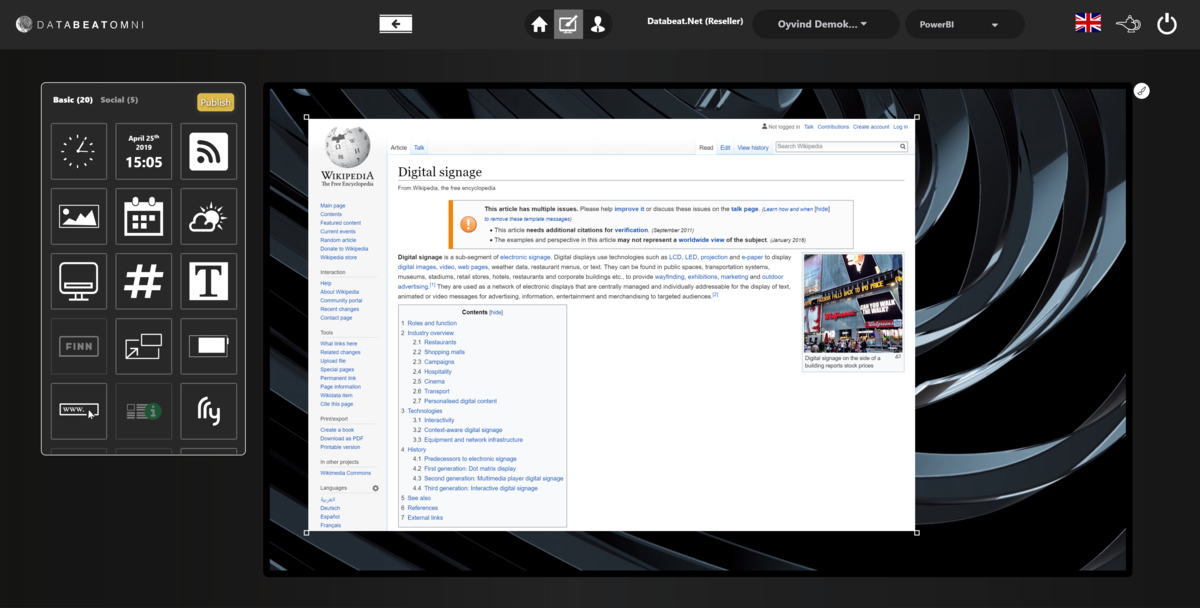The width and height of the screenshot is (1200, 608).
Task: Open the weather widget
Action: point(208,215)
